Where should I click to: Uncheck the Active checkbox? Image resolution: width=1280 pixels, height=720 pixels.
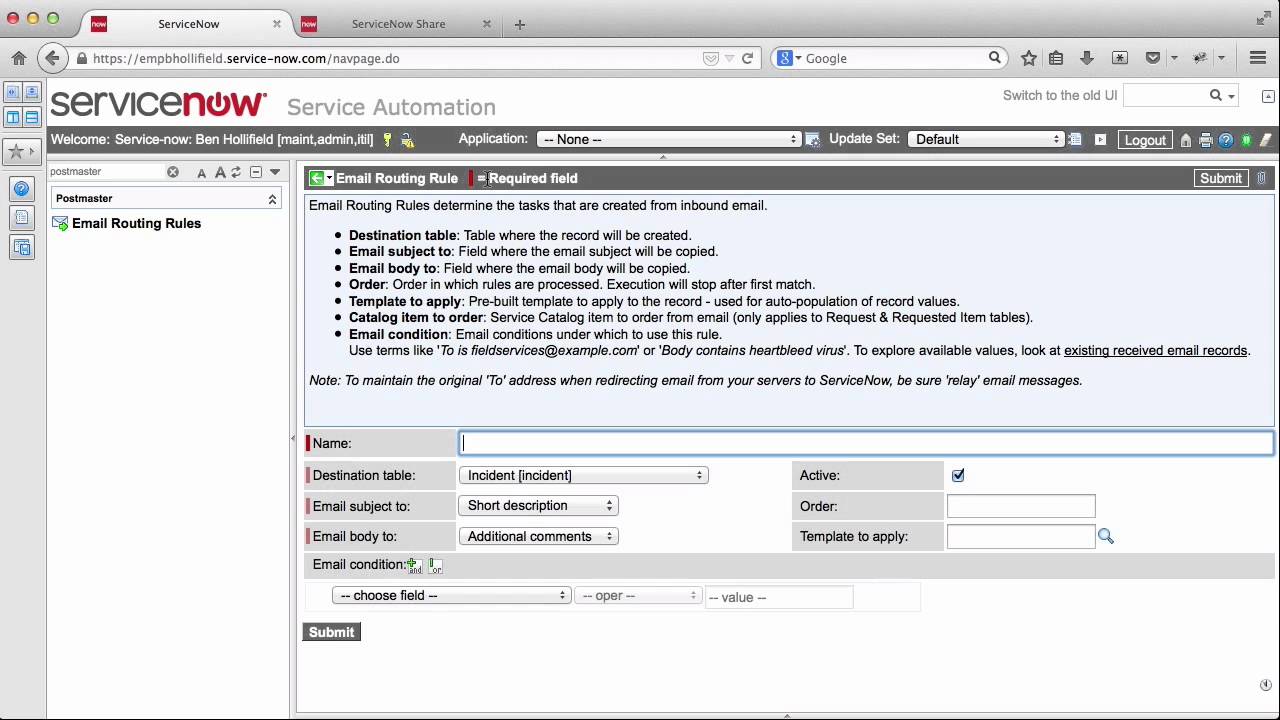(958, 476)
